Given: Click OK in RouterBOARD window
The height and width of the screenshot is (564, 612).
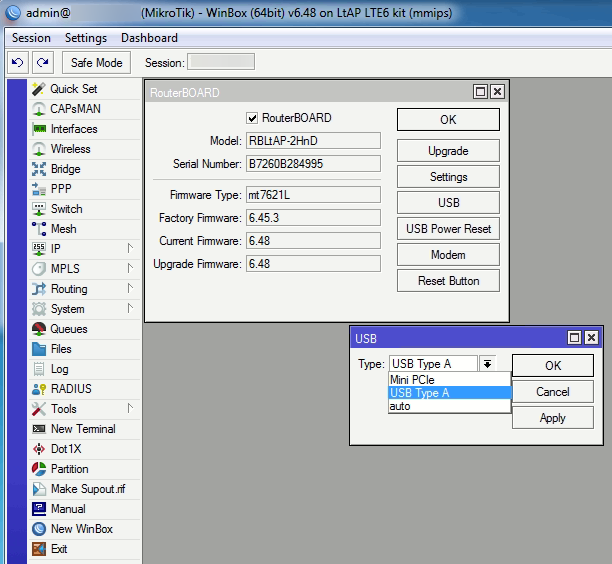Looking at the screenshot, I should 448,119.
